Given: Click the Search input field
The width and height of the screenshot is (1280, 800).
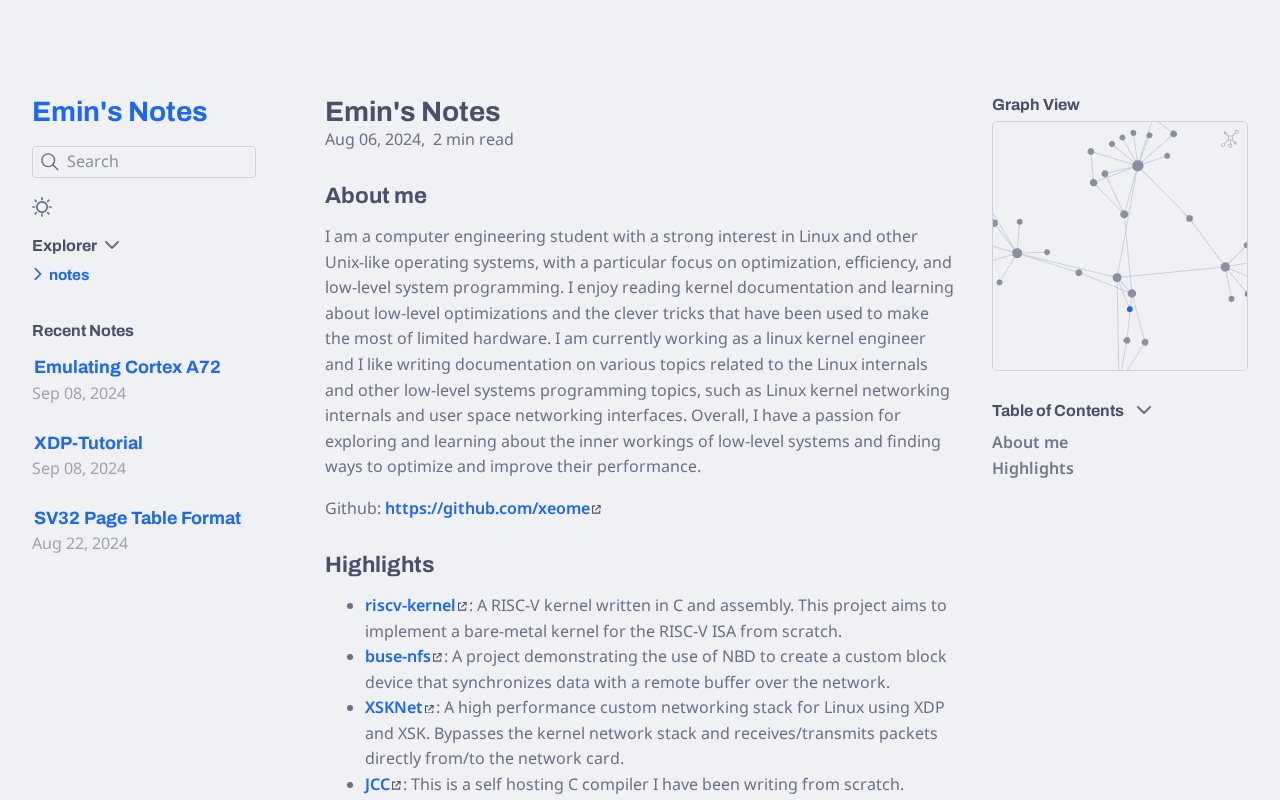Looking at the screenshot, I should (x=155, y=162).
